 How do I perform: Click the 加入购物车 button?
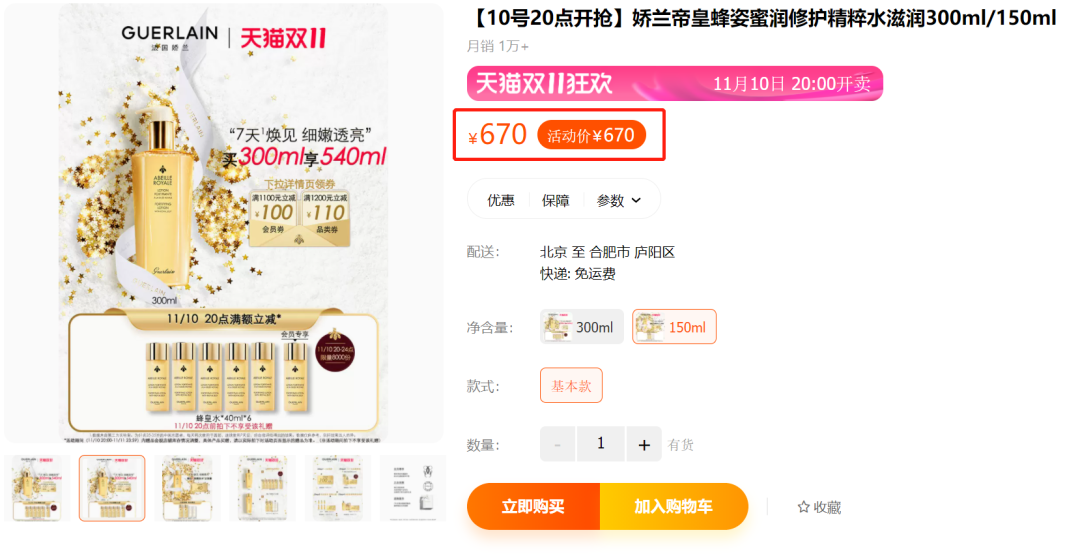click(x=674, y=506)
